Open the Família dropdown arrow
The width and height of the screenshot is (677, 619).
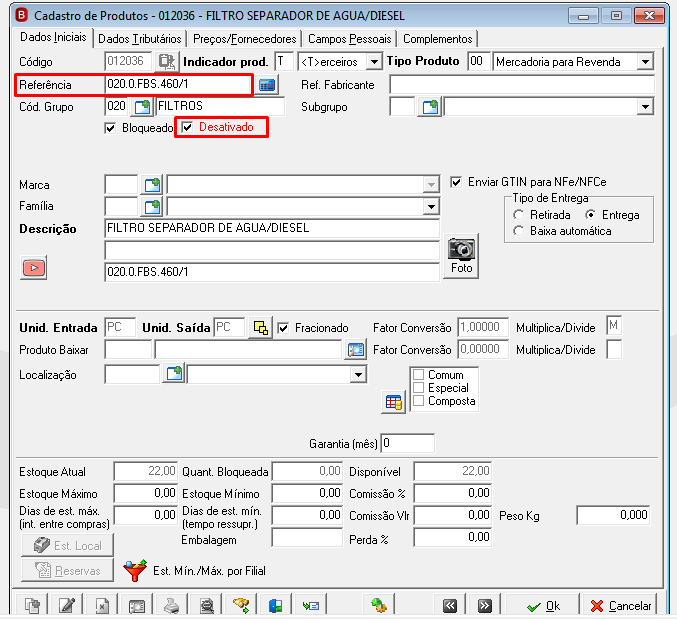coord(430,206)
